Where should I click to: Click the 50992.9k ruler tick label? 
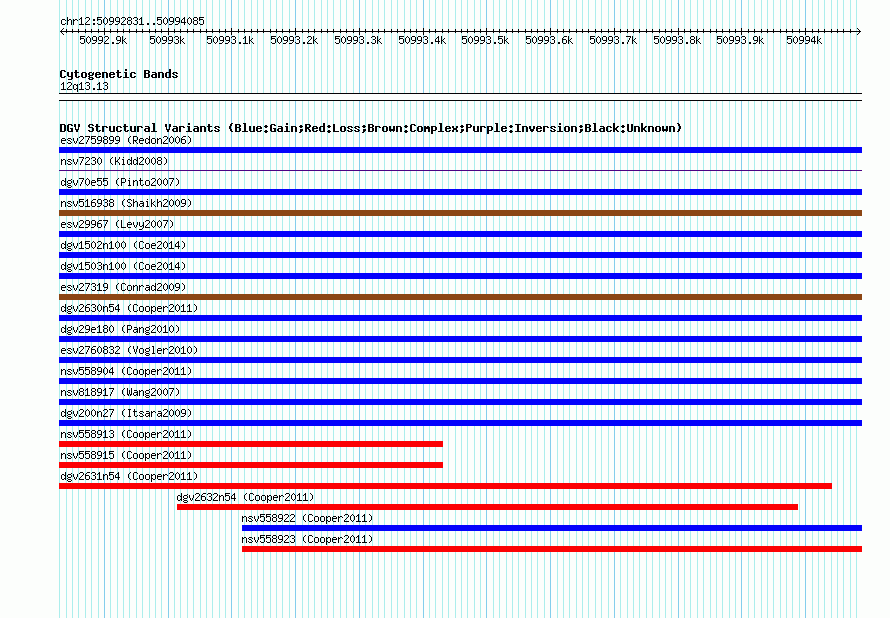click(x=103, y=40)
